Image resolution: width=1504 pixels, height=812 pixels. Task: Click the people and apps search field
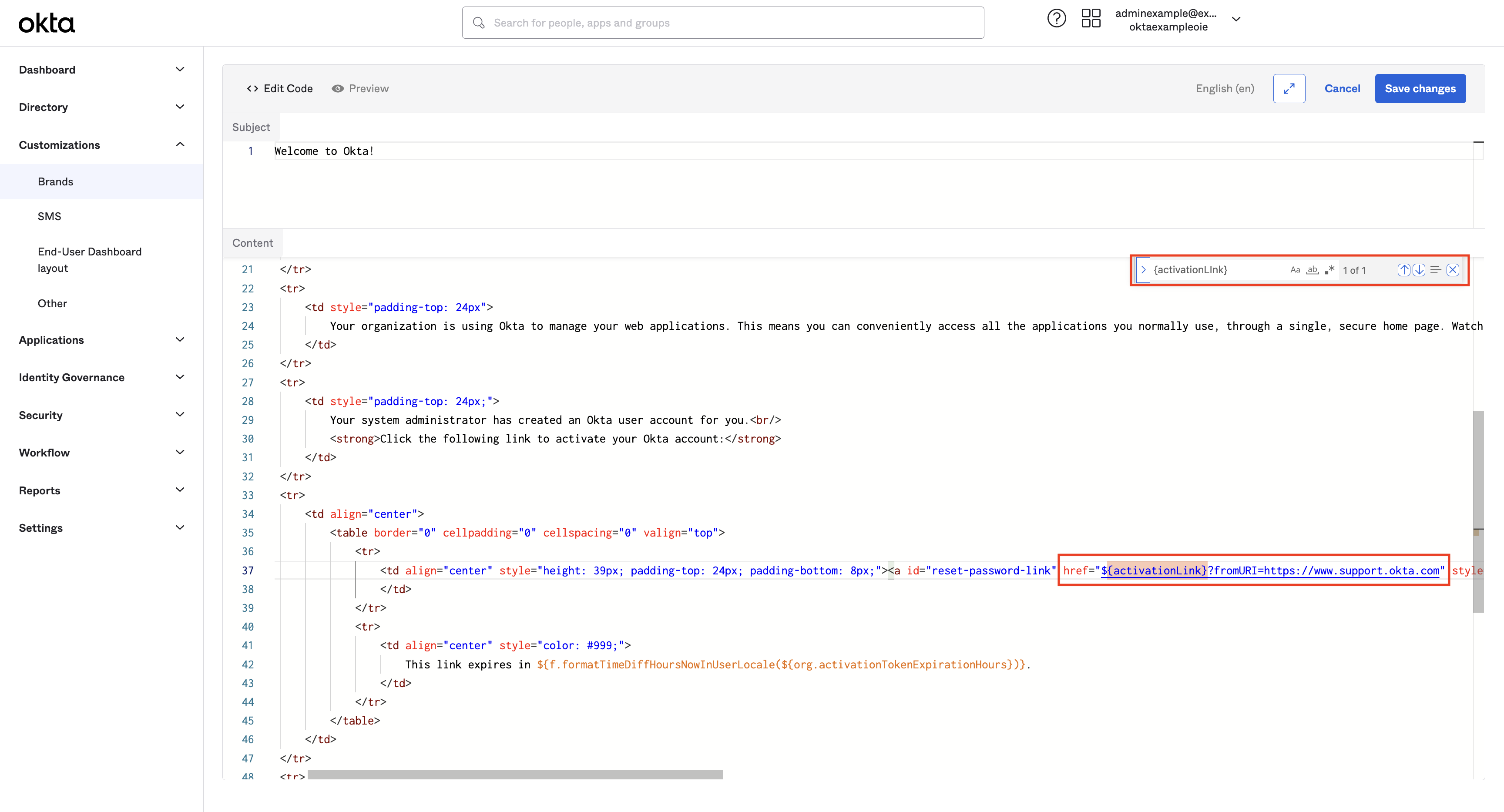pos(722,23)
